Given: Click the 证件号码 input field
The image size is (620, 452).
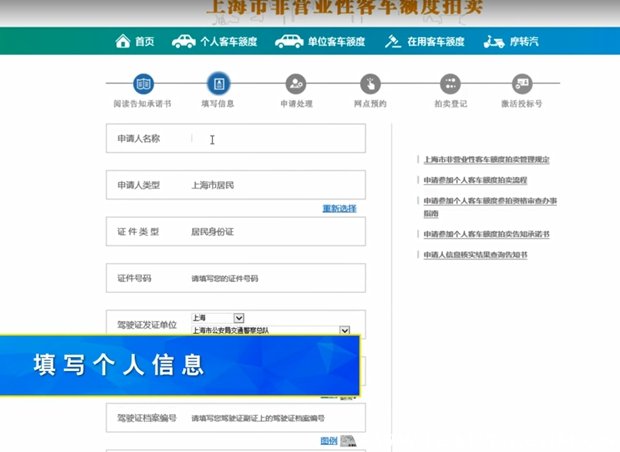Looking at the screenshot, I should pos(275,278).
